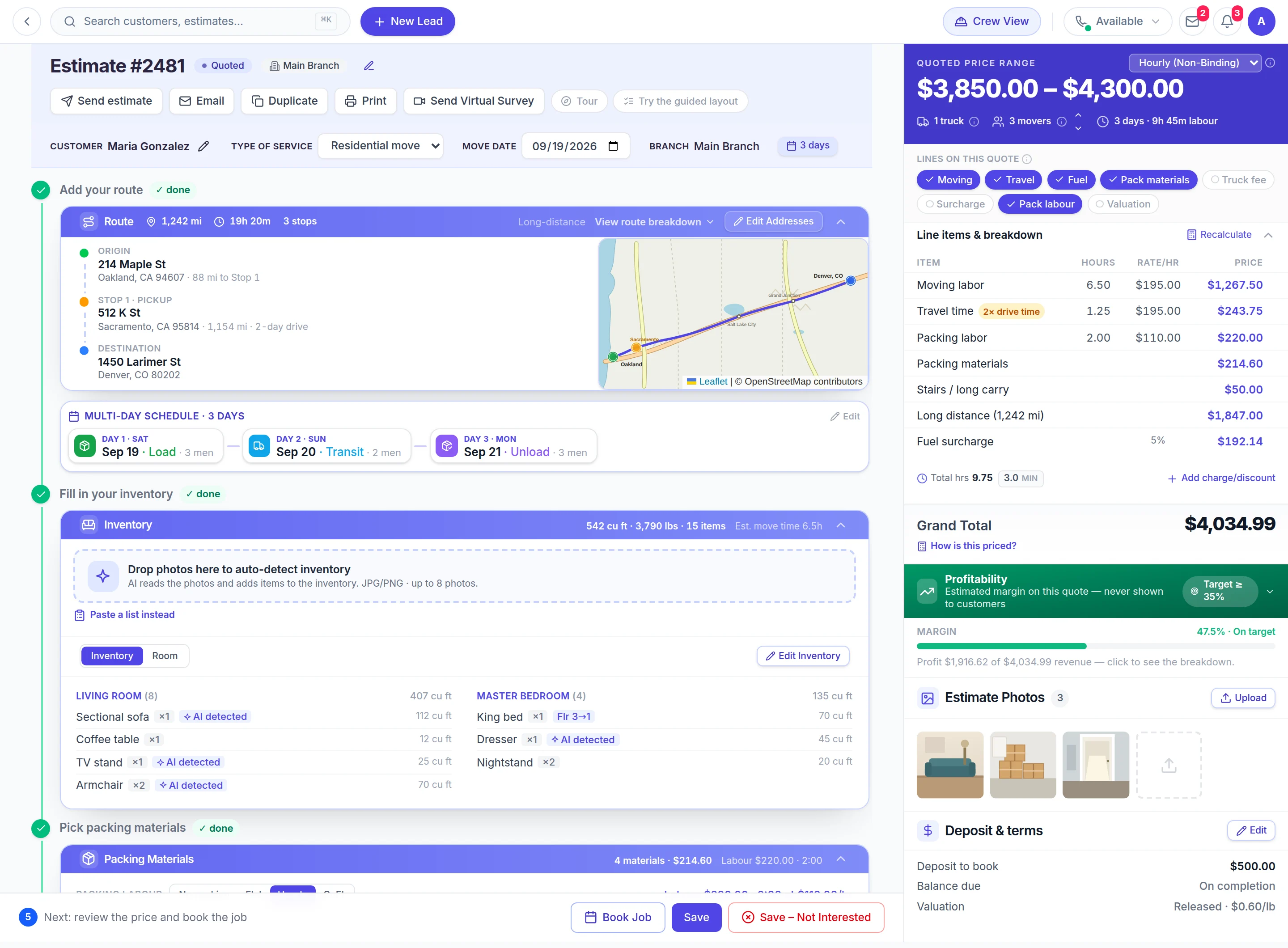Click the Send estimate button
Image resolution: width=1288 pixels, height=948 pixels.
coord(106,101)
